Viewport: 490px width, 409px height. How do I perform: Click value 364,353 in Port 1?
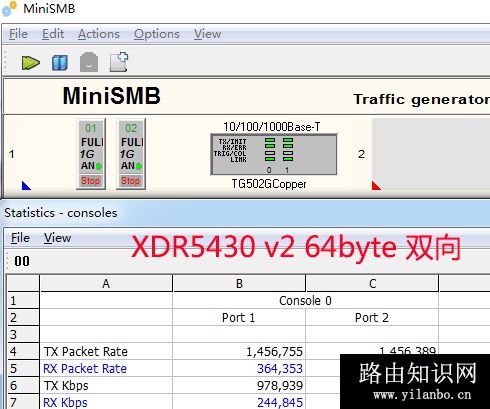[x=280, y=369]
